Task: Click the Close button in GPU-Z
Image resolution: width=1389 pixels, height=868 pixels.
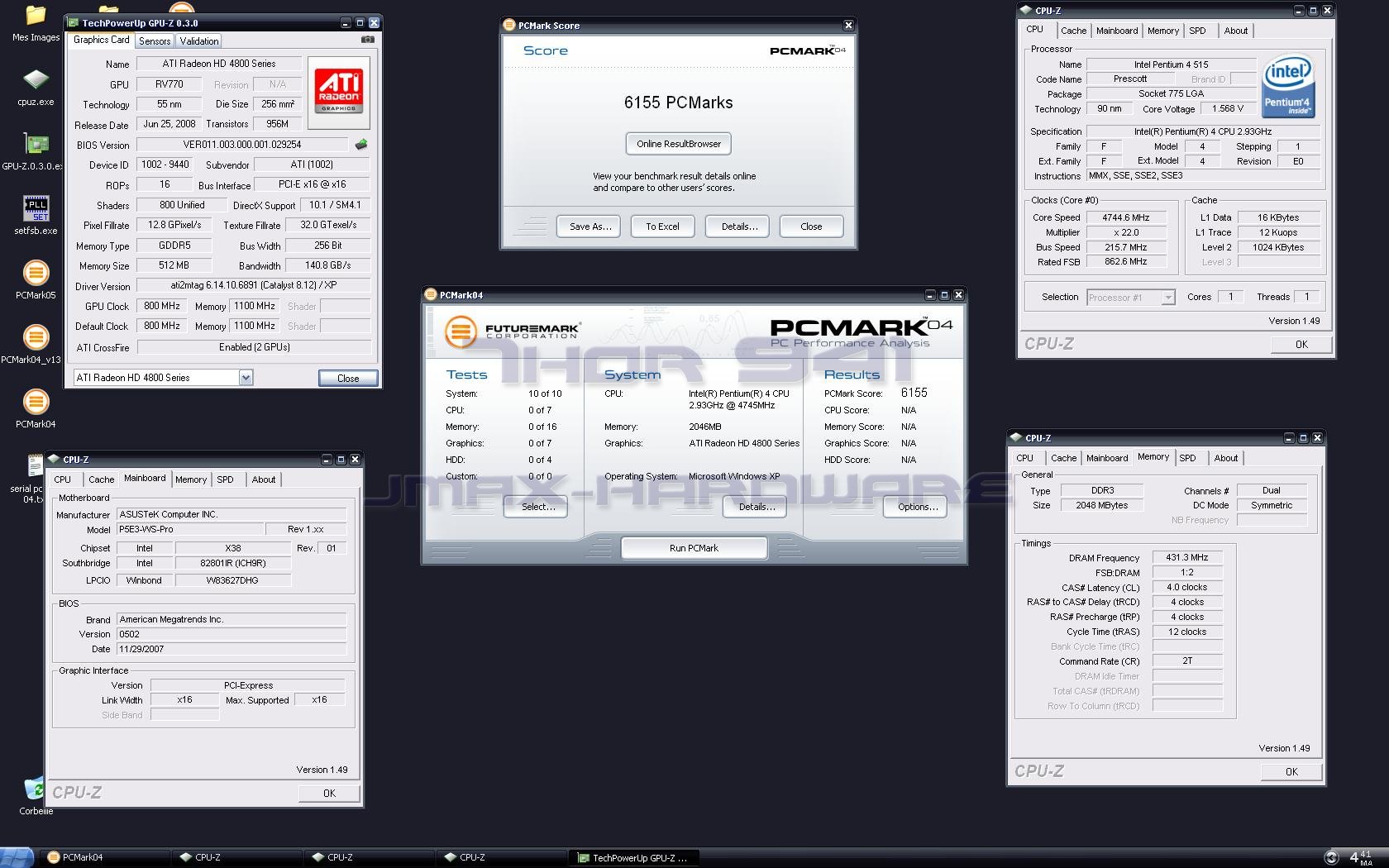Action: point(348,379)
